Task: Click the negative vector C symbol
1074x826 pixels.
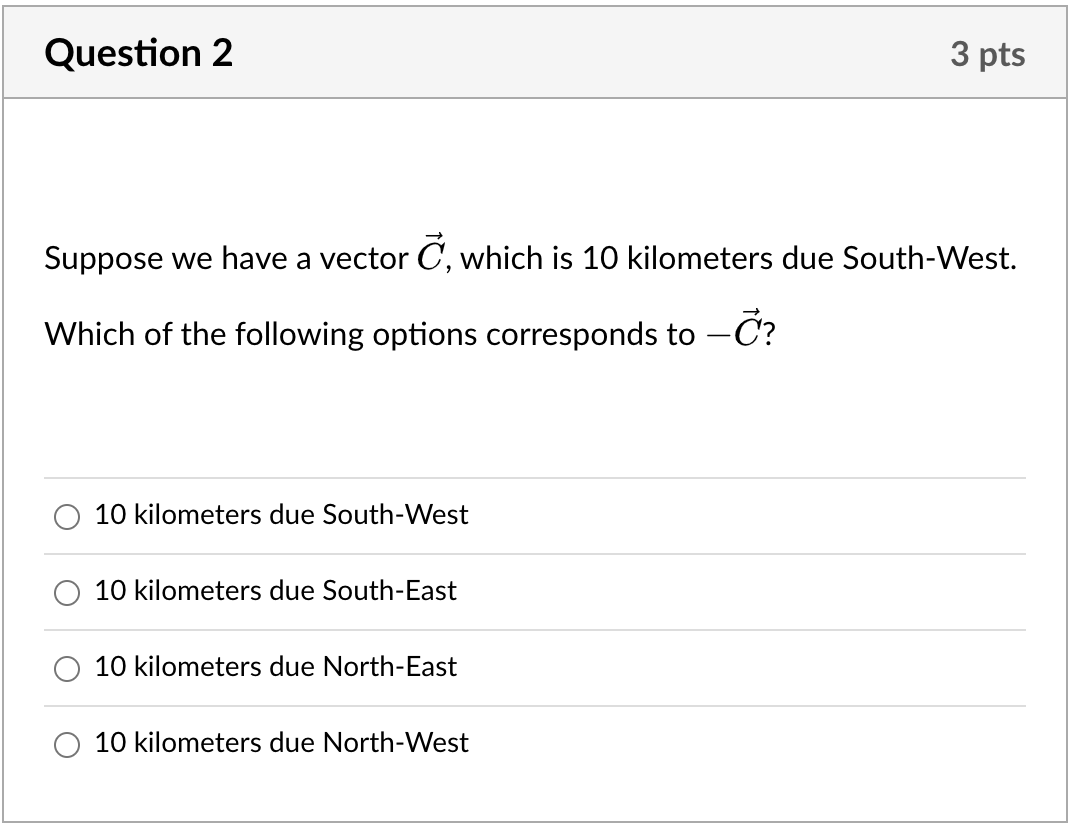Action: (734, 329)
